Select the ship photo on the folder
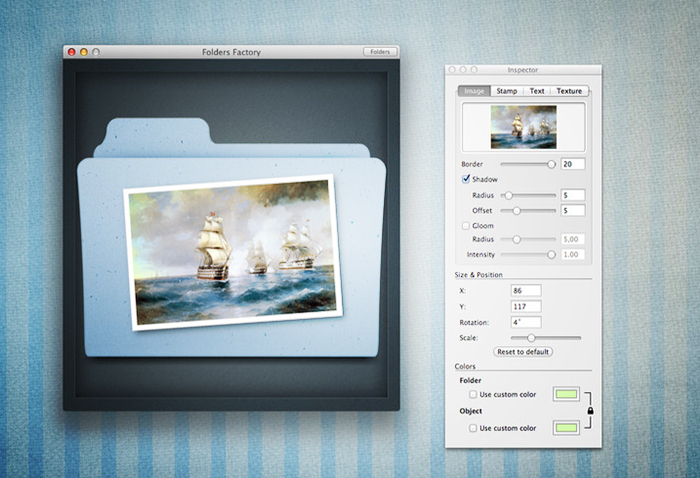This screenshot has width=700, height=478. [233, 252]
